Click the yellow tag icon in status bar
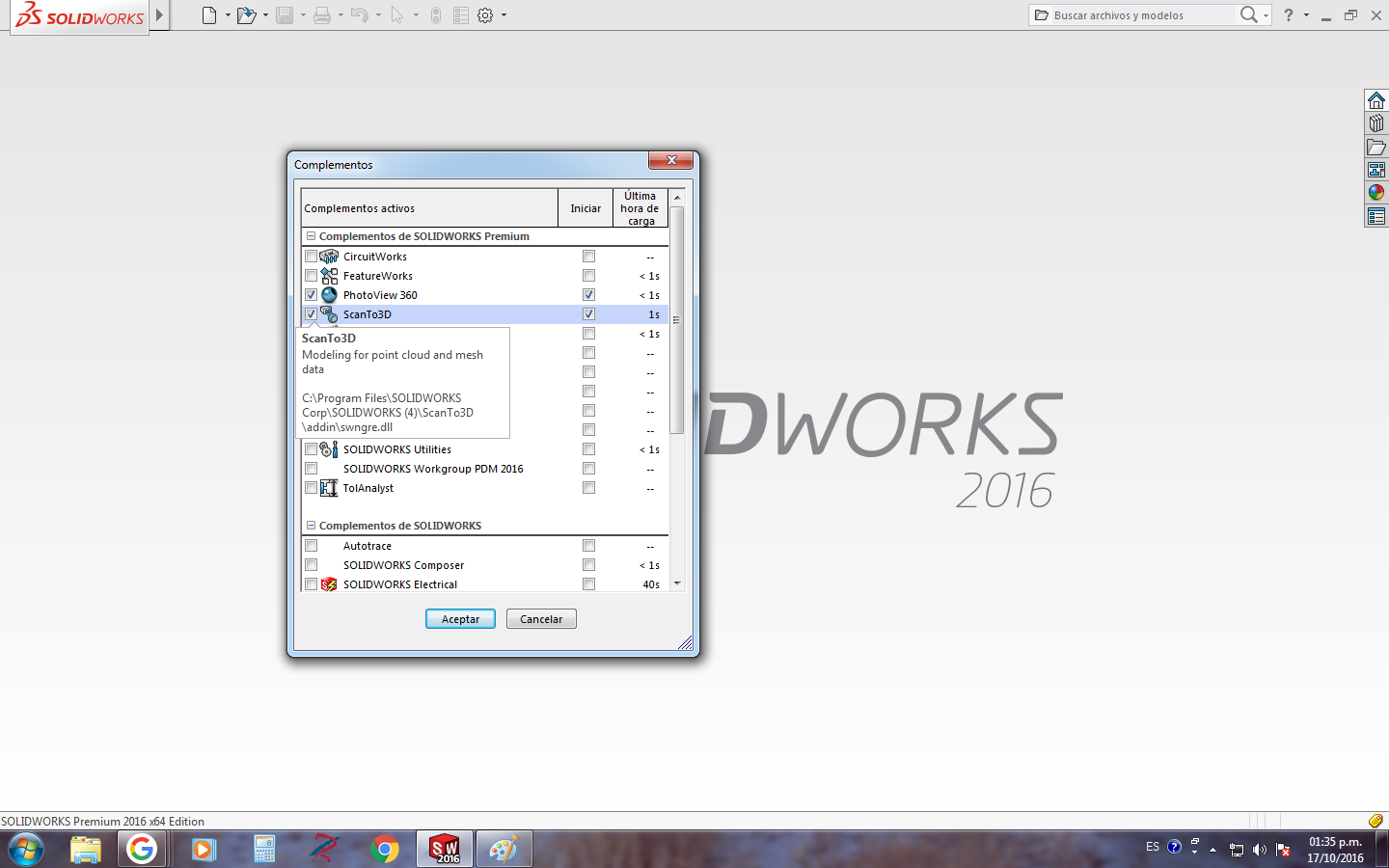This screenshot has width=1389, height=868. [1375, 821]
